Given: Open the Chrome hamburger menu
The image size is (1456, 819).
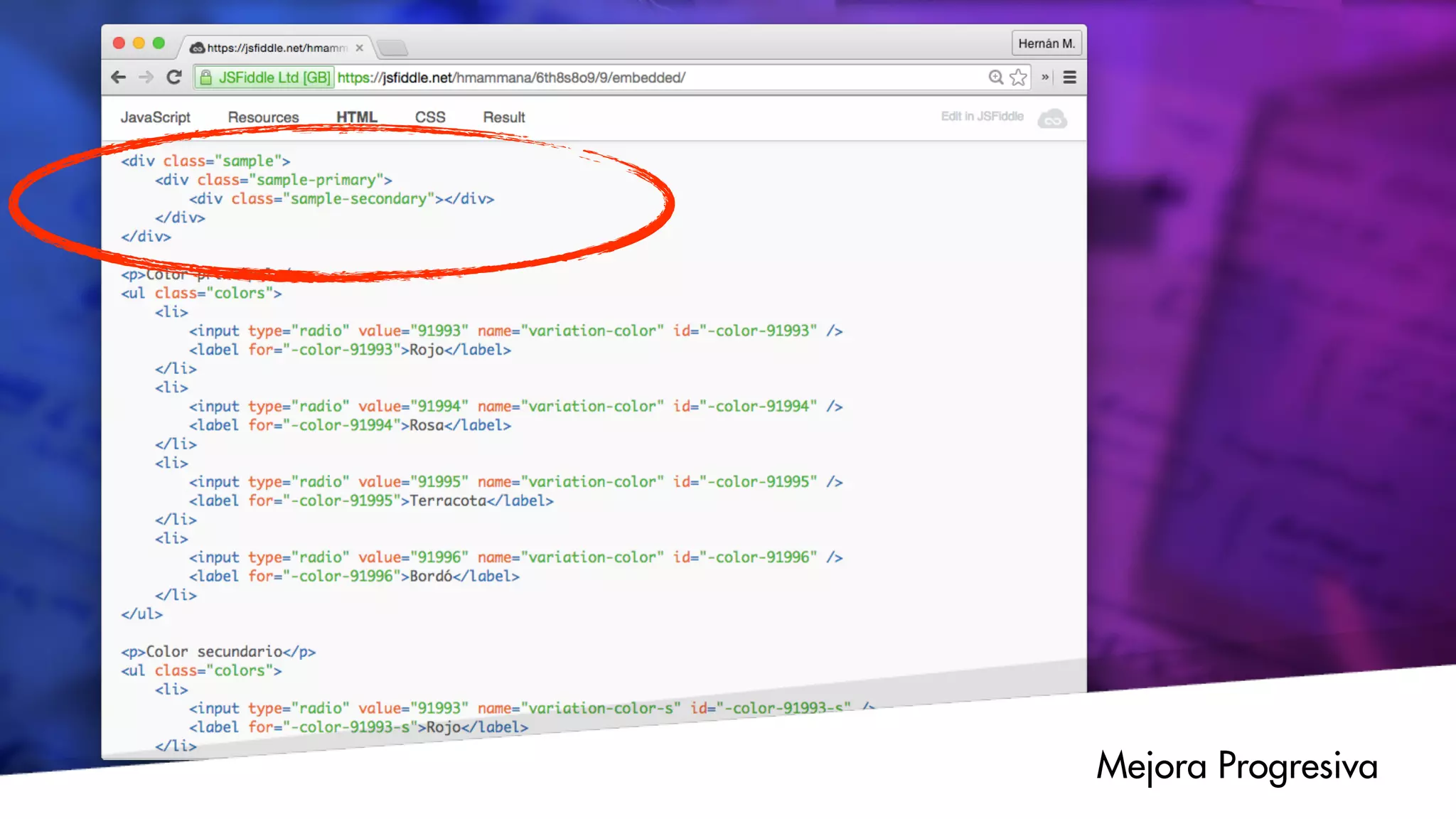Looking at the screenshot, I should 1069,77.
